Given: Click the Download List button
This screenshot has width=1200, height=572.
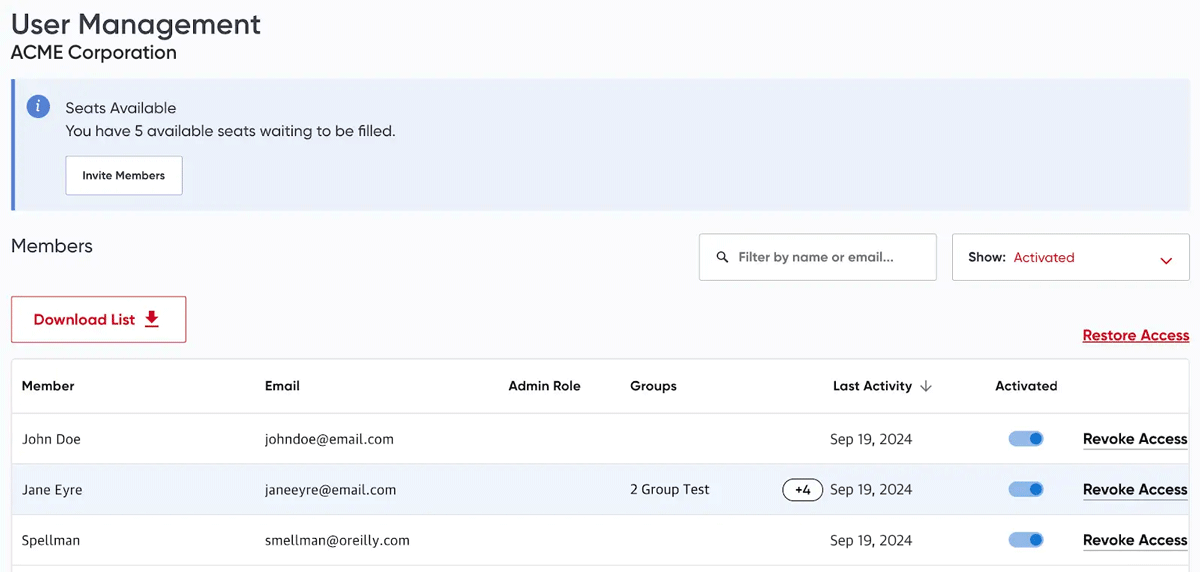Looking at the screenshot, I should coord(98,320).
